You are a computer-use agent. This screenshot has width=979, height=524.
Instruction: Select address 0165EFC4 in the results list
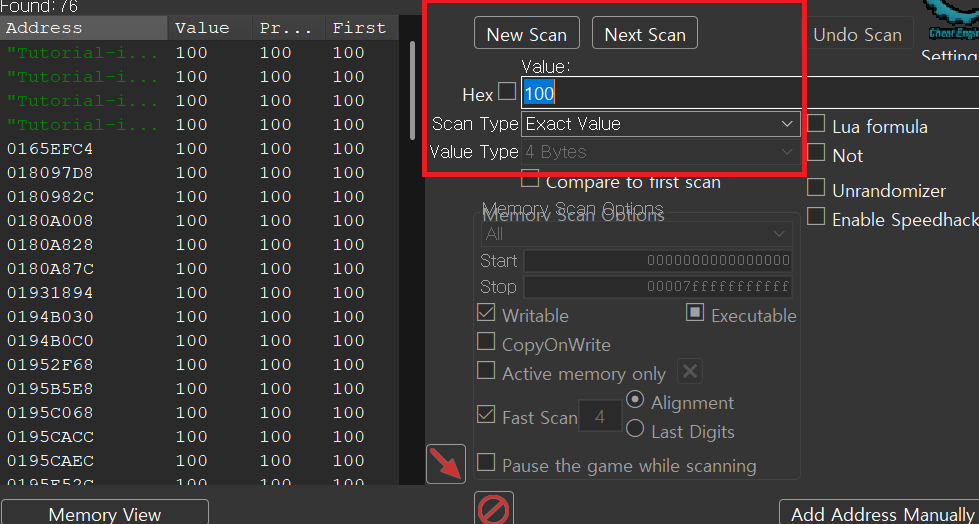[x=50, y=149]
